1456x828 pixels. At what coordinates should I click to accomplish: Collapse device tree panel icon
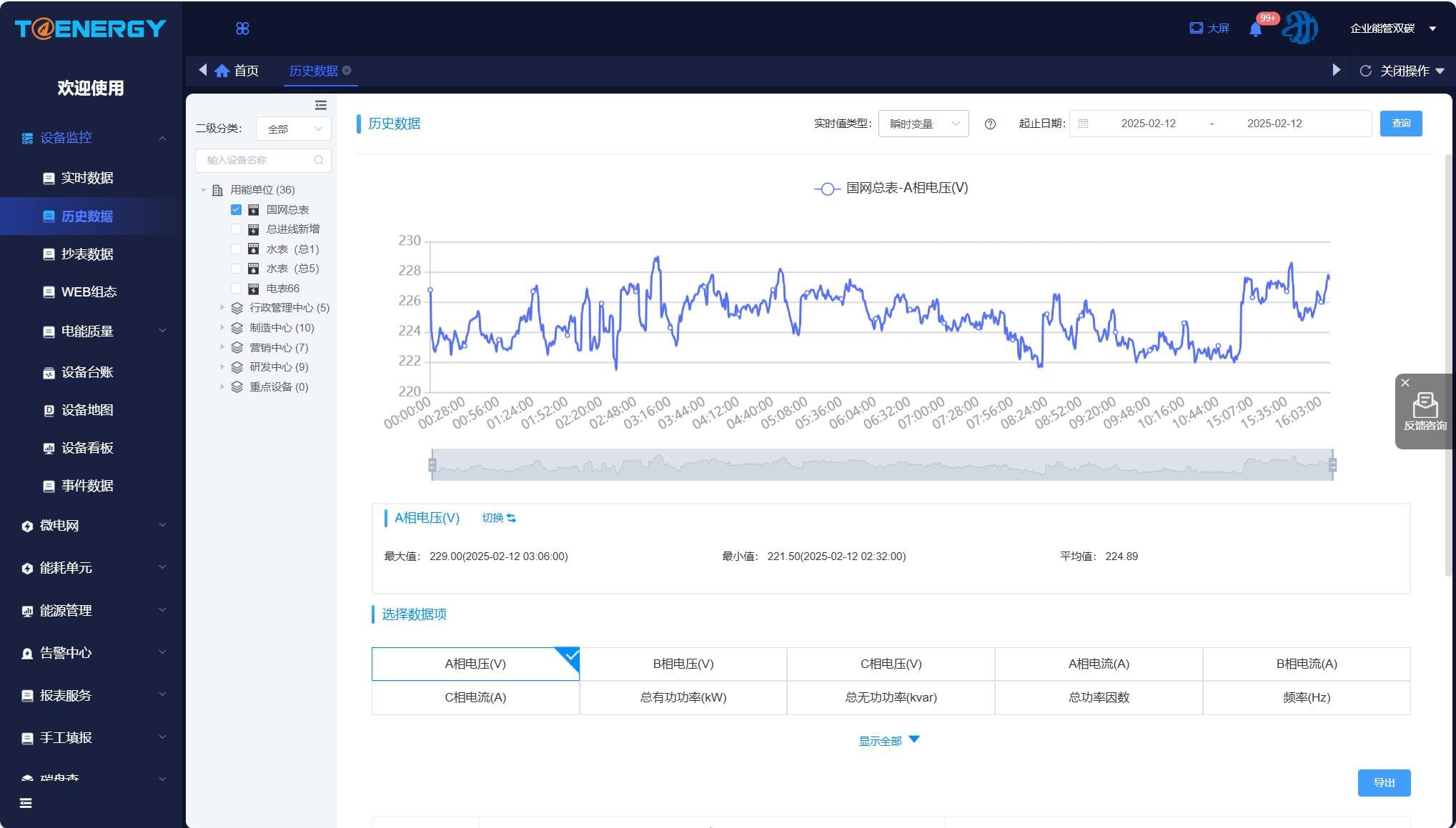click(321, 106)
